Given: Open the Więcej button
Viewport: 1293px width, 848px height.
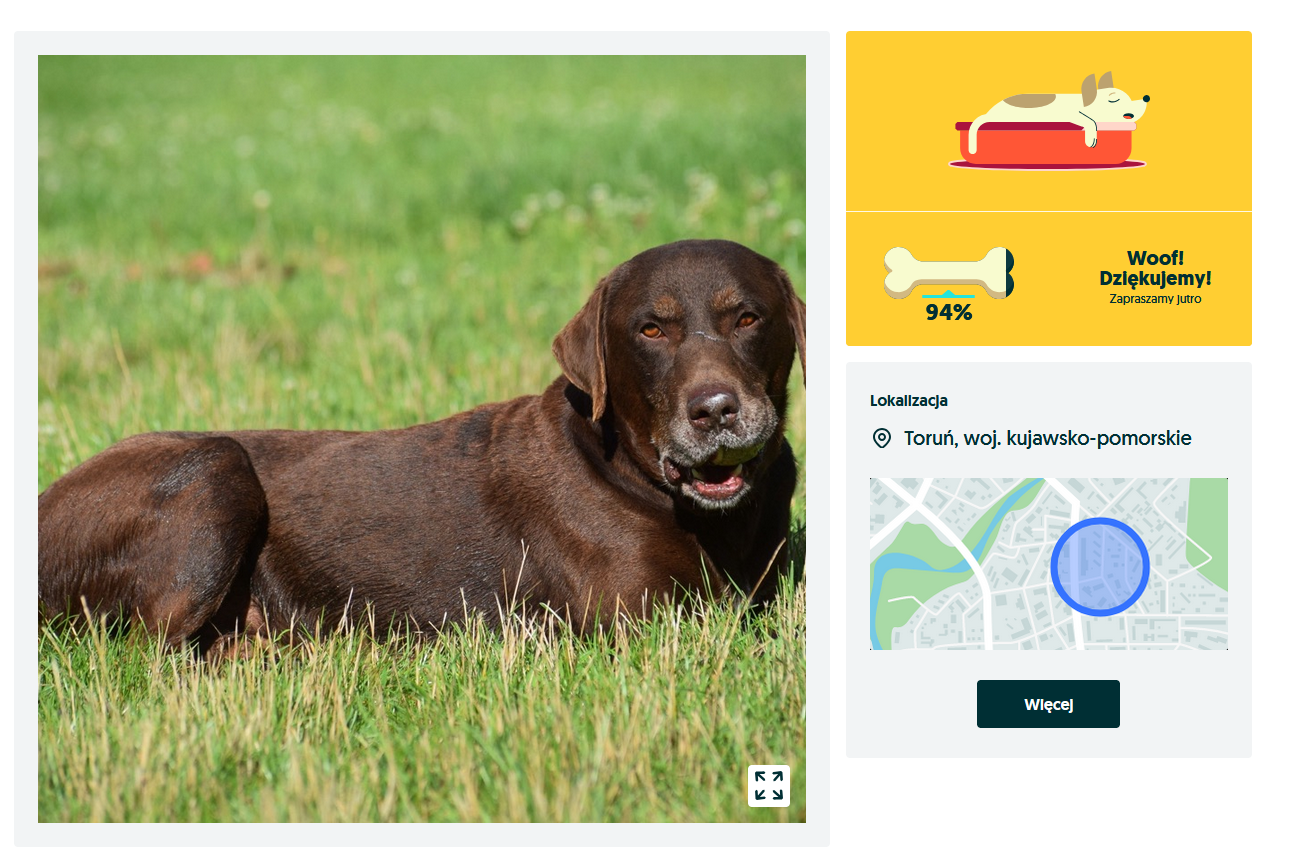Looking at the screenshot, I should pyautogui.click(x=1048, y=704).
